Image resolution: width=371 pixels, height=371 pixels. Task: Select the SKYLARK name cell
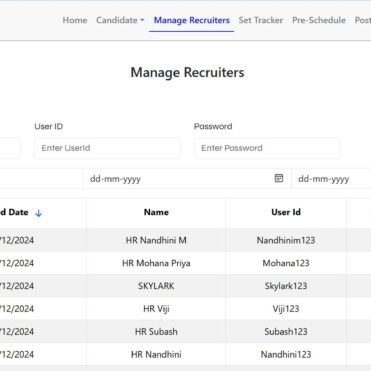pyautogui.click(x=156, y=286)
